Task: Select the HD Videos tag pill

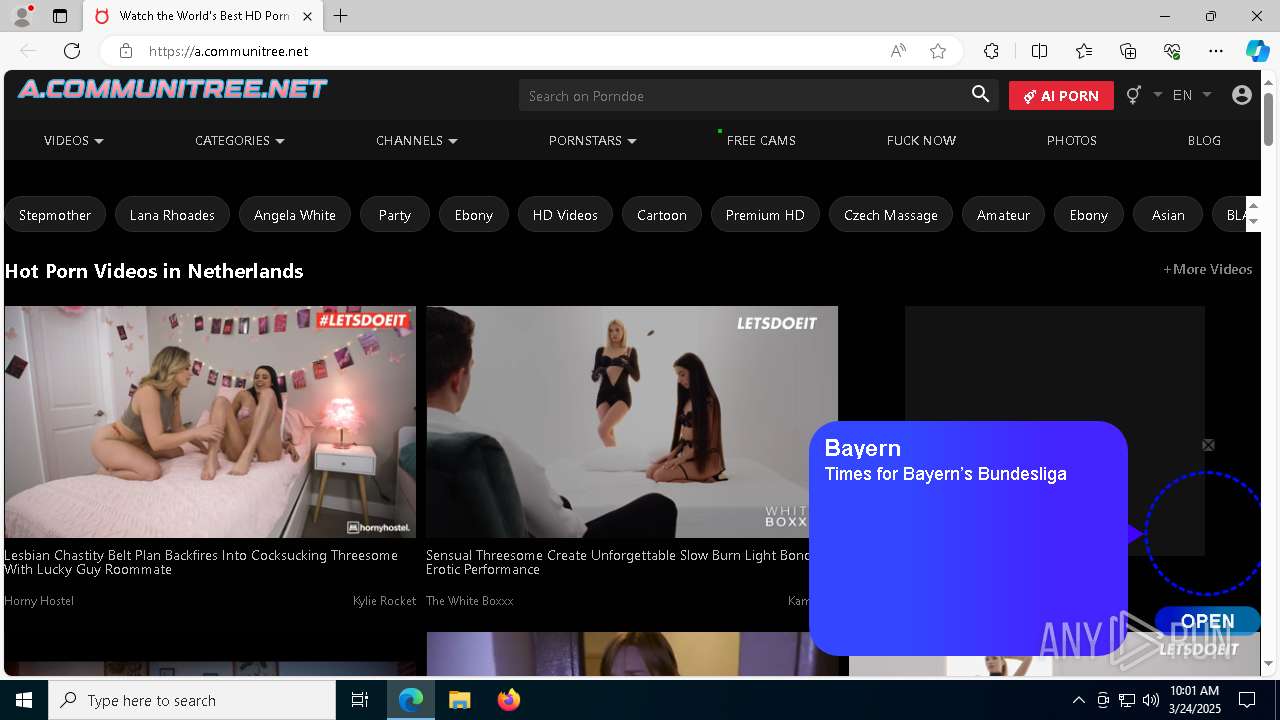Action: coord(565,215)
